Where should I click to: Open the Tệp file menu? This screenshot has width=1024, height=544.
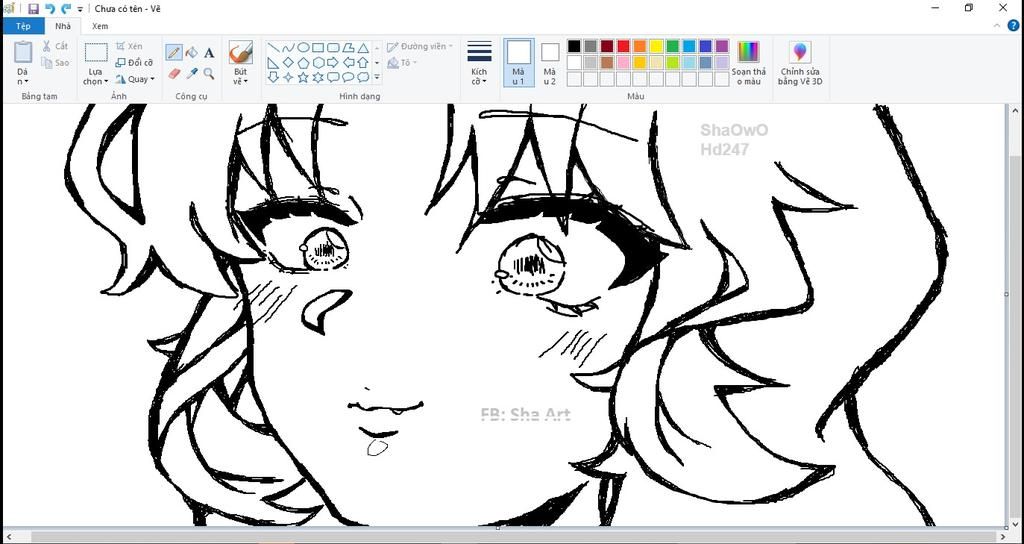pyautogui.click(x=22, y=26)
